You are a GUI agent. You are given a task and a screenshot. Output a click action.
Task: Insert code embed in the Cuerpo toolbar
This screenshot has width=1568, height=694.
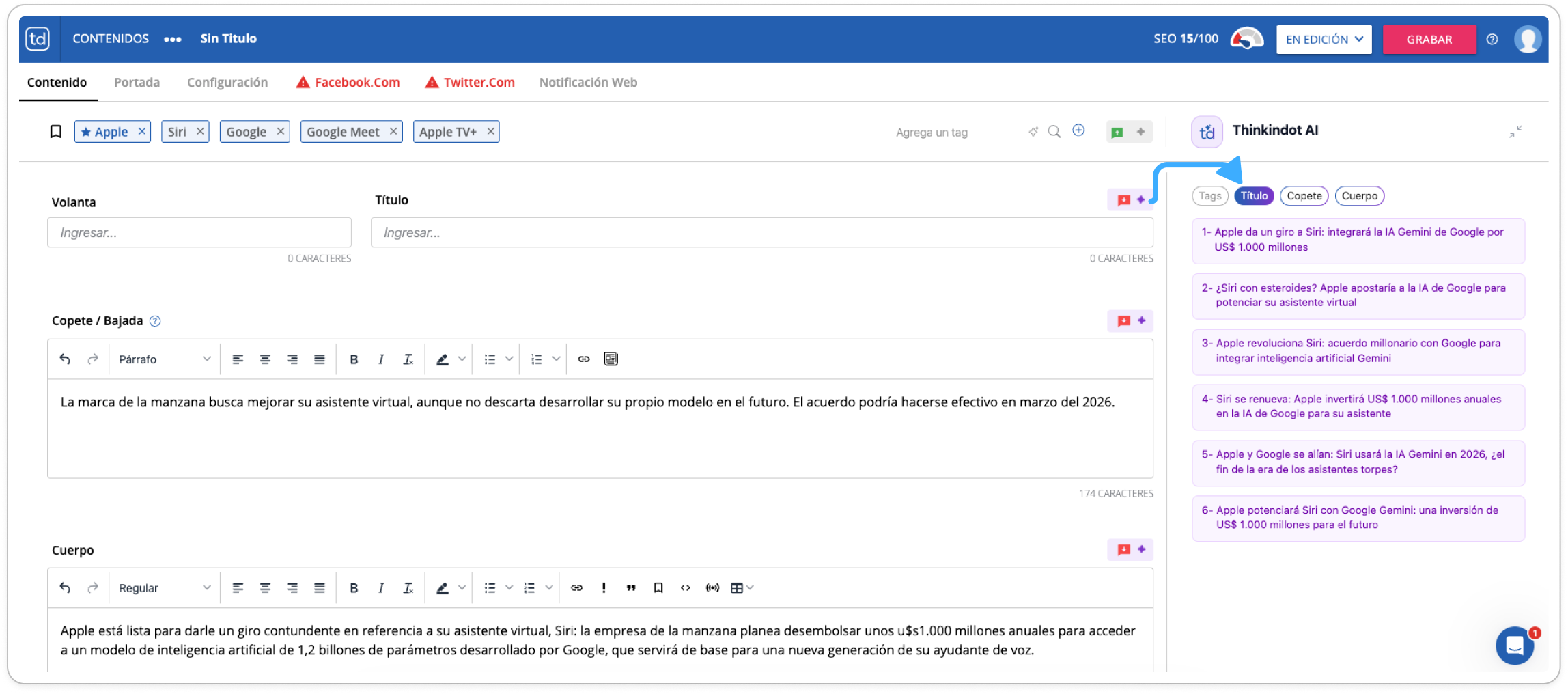point(686,588)
